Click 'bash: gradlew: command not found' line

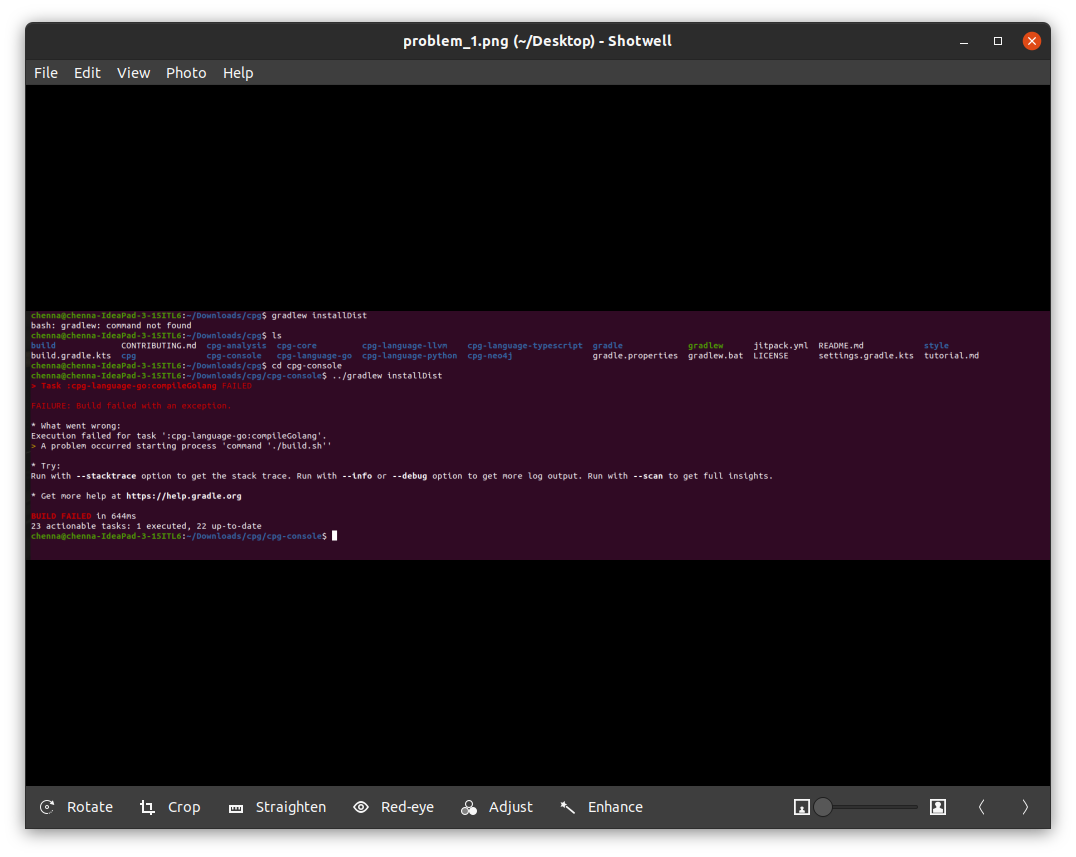coord(111,326)
